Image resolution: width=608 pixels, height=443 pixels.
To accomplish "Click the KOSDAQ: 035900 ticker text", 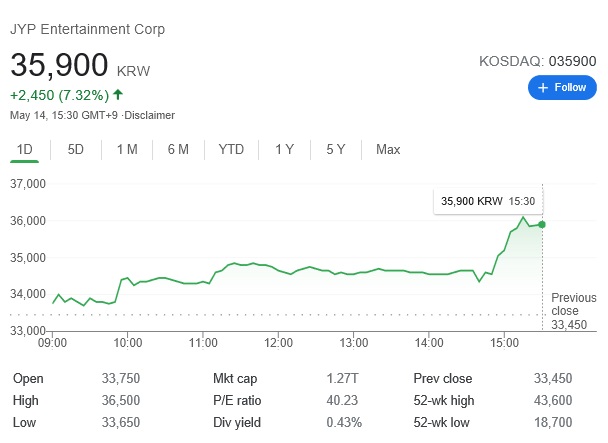I will (x=537, y=61).
